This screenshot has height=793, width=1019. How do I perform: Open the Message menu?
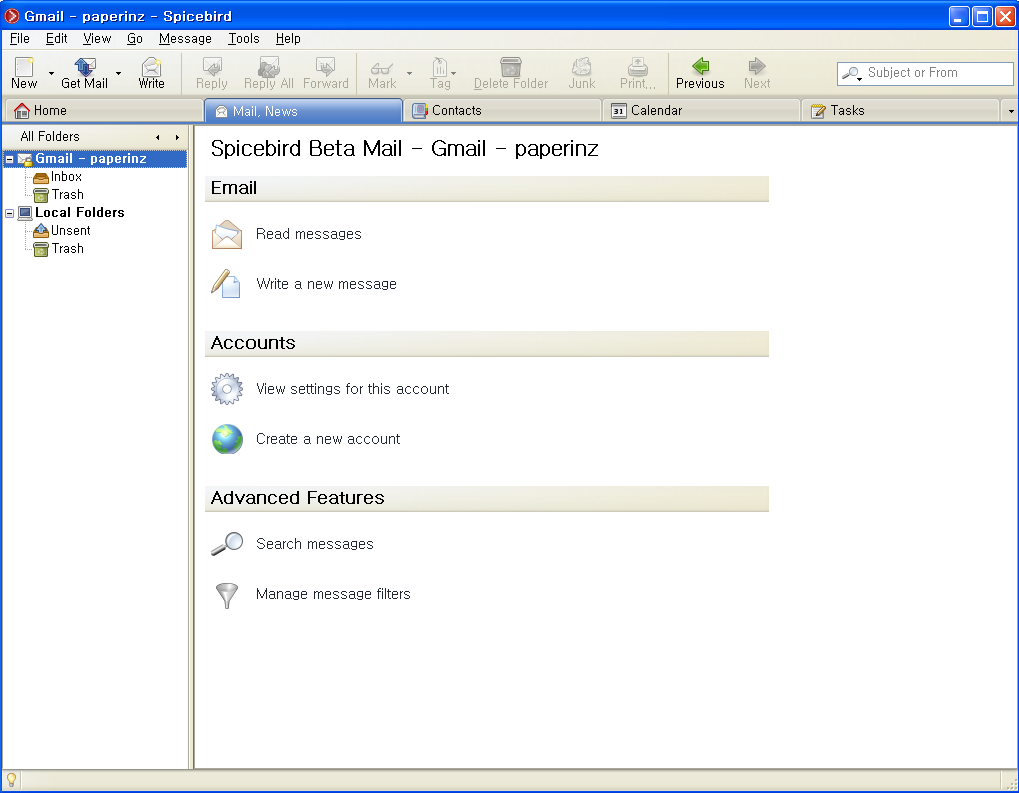coord(185,38)
